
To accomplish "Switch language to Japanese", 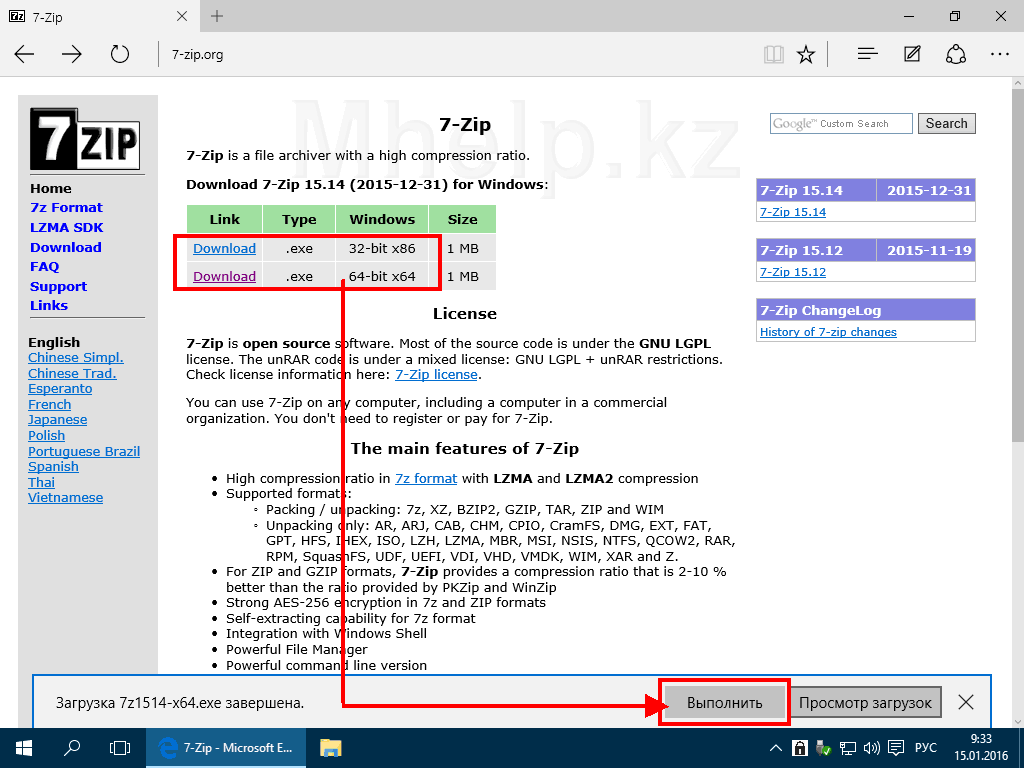I will pyautogui.click(x=57, y=420).
